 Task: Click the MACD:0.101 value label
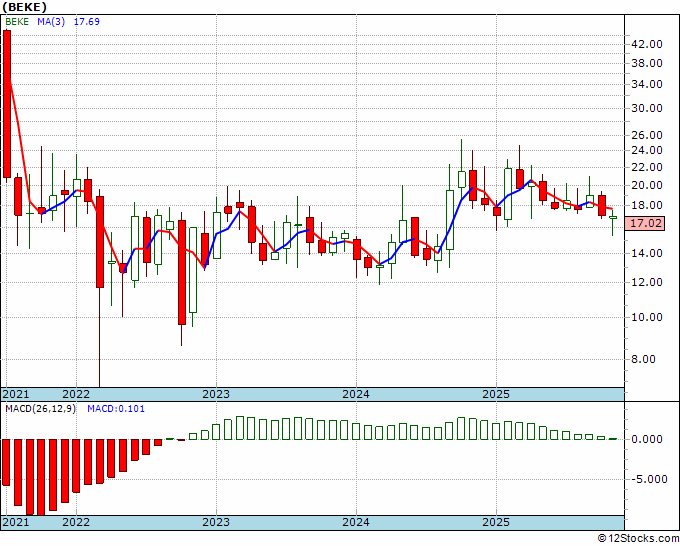pyautogui.click(x=116, y=409)
